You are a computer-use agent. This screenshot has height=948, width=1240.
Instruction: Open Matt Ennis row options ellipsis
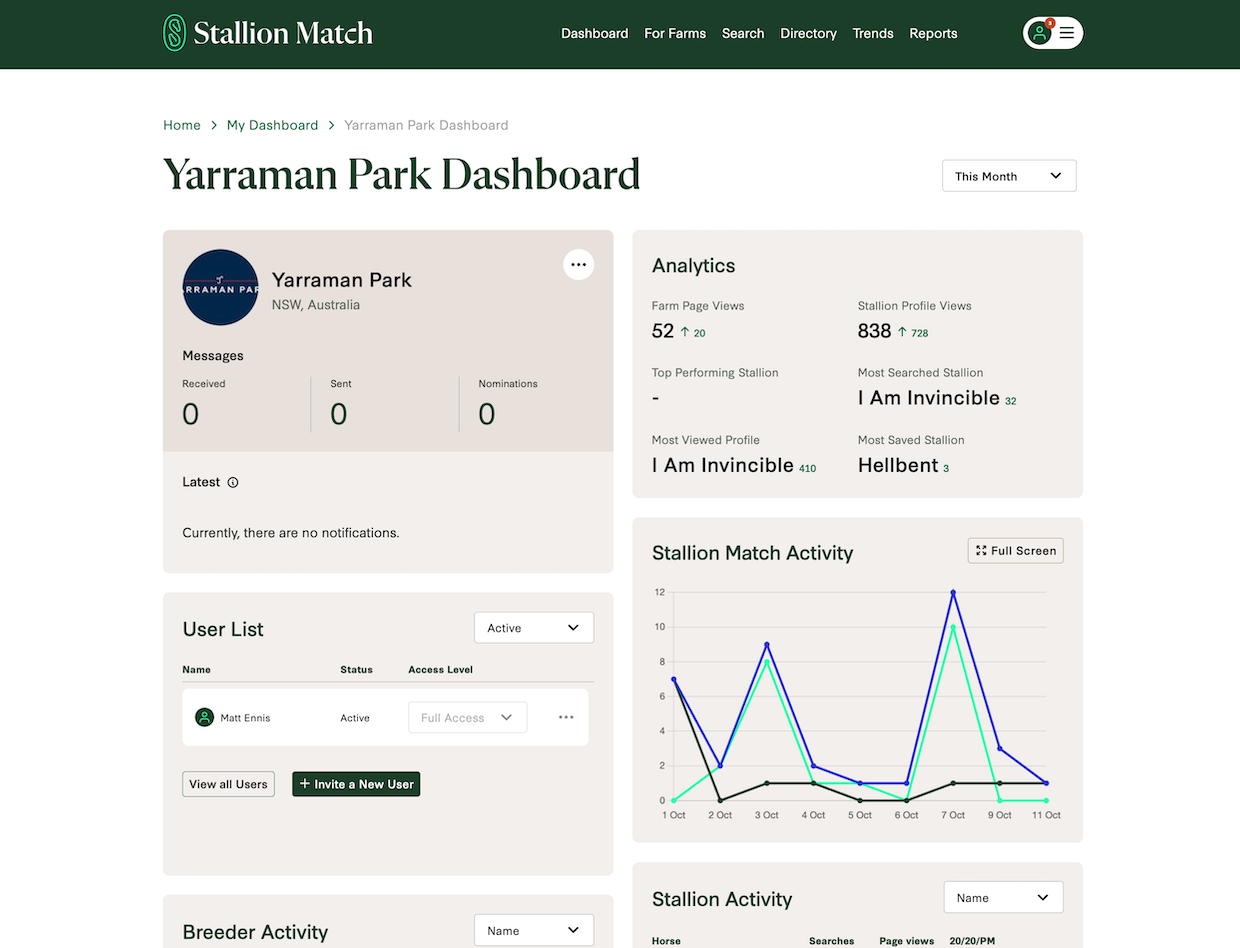pyautogui.click(x=566, y=717)
